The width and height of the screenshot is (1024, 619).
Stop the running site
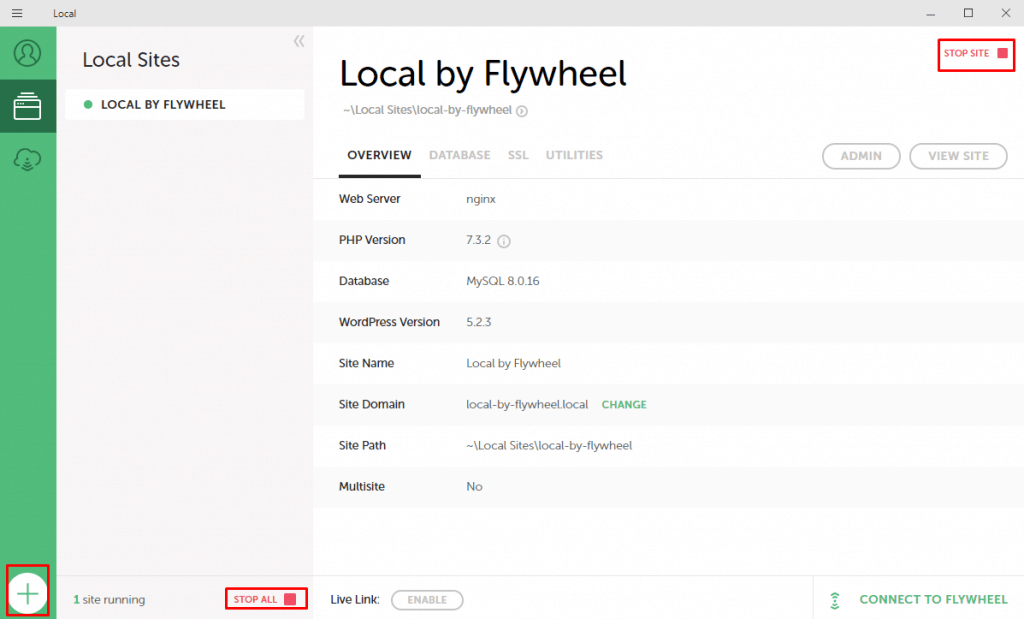coord(976,54)
